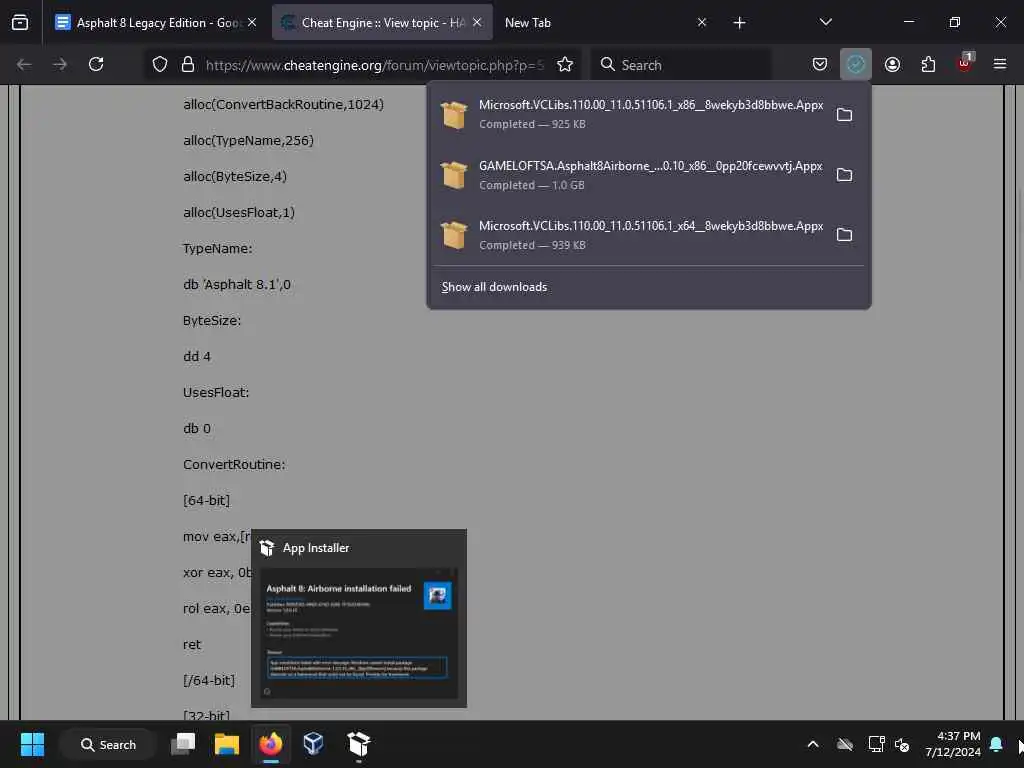Switch to Cheat Engine View topic tab

coord(382,23)
